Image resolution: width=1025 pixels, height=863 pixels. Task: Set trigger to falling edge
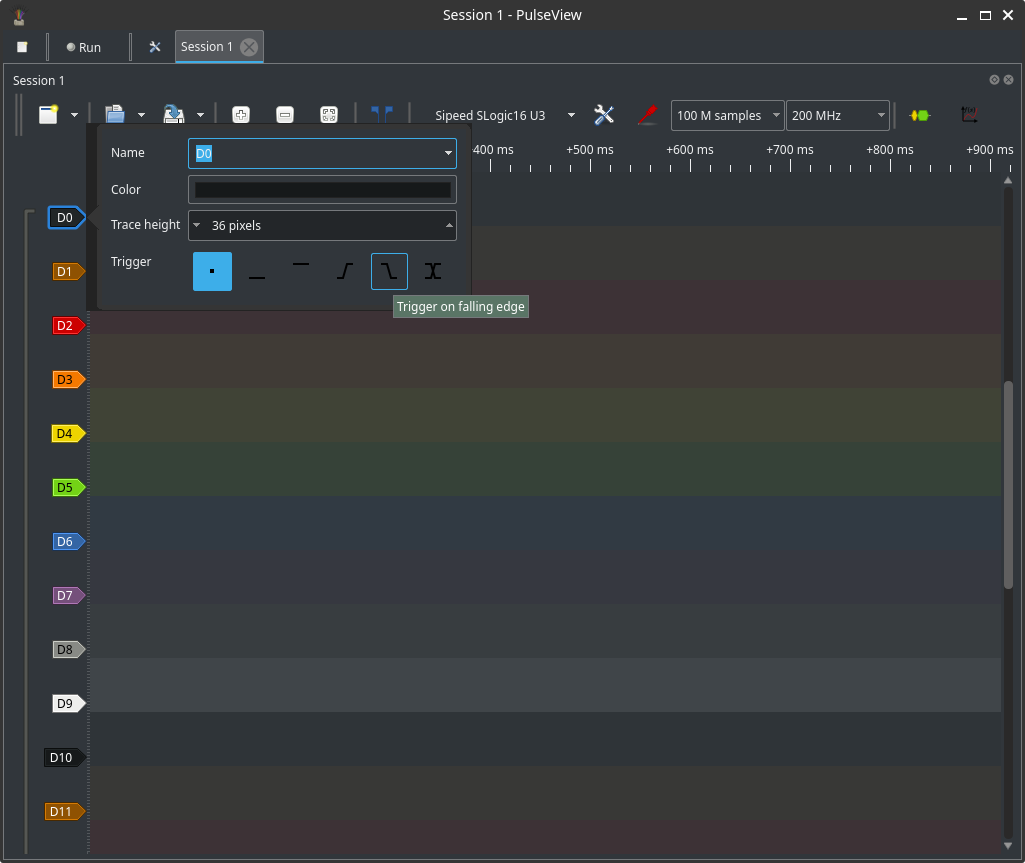pos(389,271)
